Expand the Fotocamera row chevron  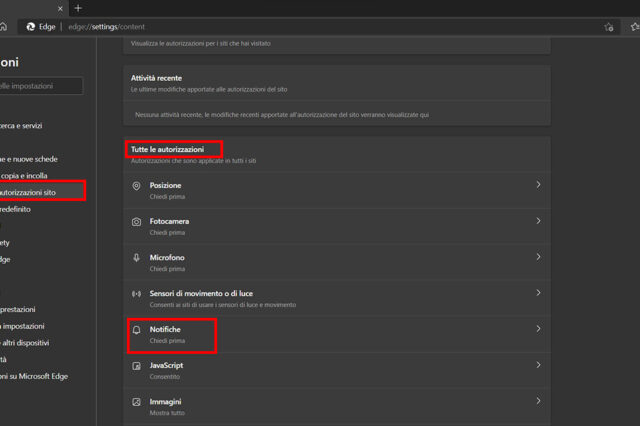click(538, 221)
